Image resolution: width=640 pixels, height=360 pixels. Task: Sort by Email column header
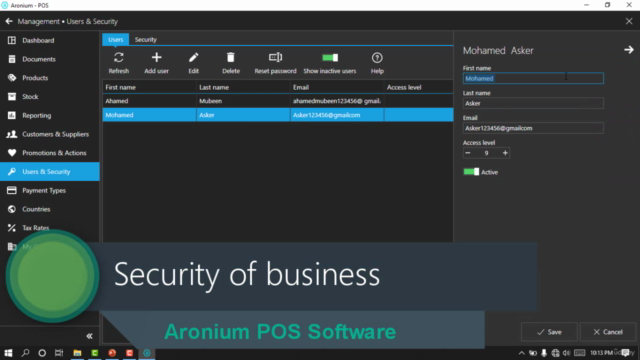337,87
